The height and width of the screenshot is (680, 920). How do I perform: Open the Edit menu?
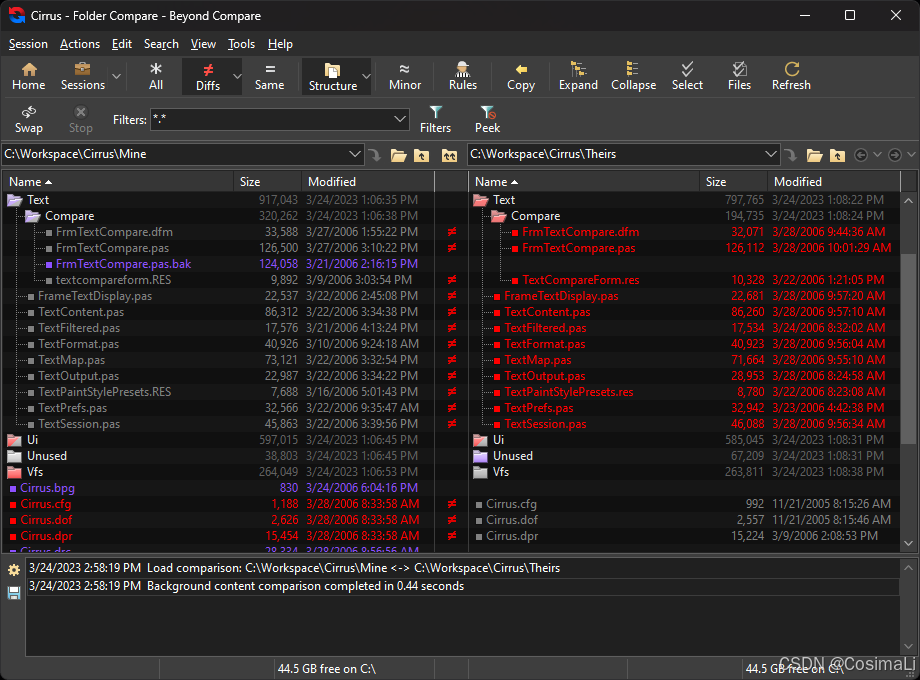(x=121, y=44)
